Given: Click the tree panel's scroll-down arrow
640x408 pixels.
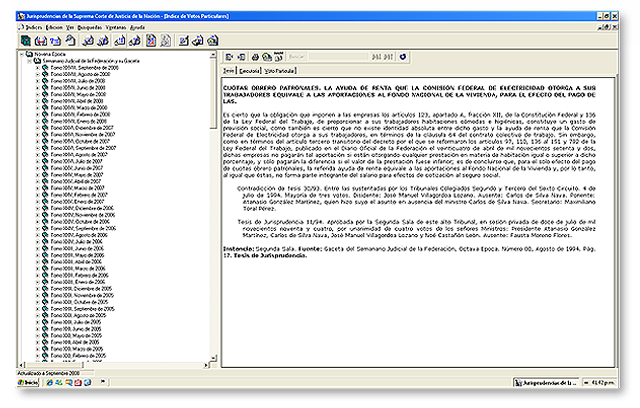Looking at the screenshot, I should [213, 358].
